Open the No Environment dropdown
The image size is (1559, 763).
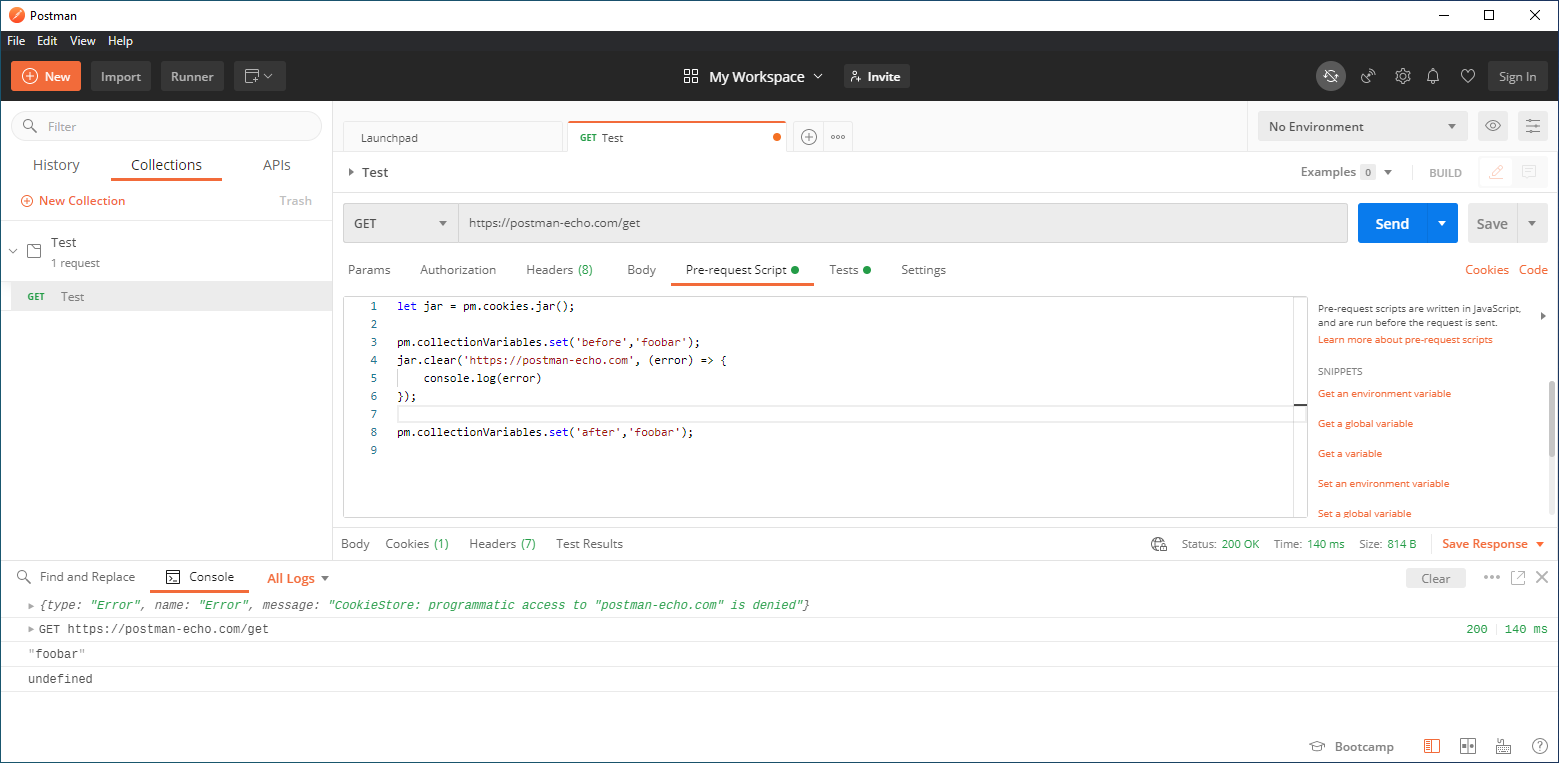click(x=1361, y=126)
